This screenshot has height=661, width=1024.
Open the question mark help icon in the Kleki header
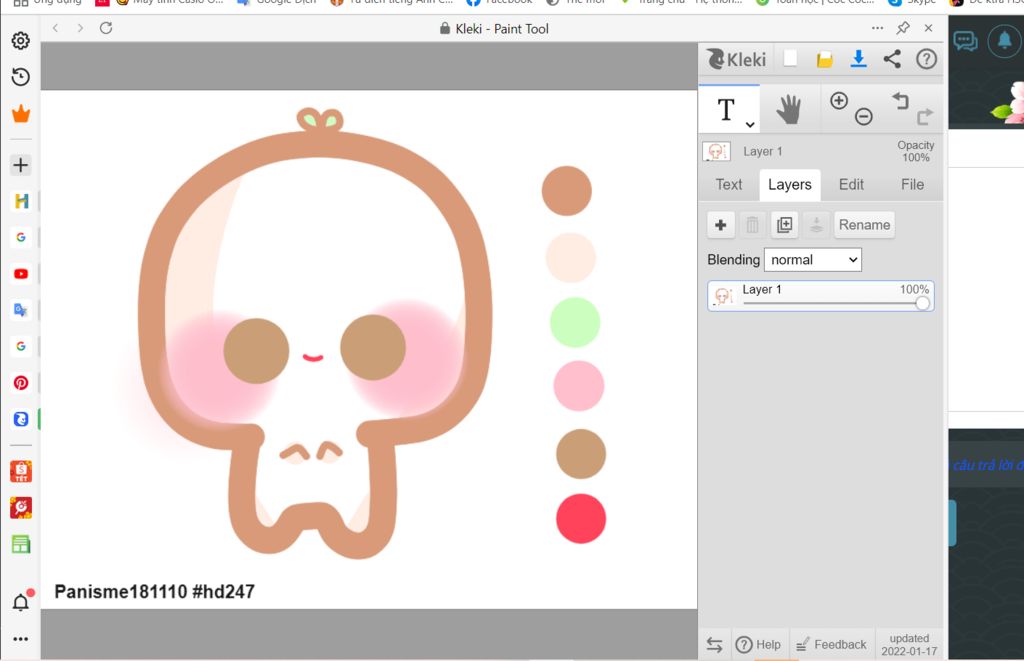pyautogui.click(x=926, y=59)
